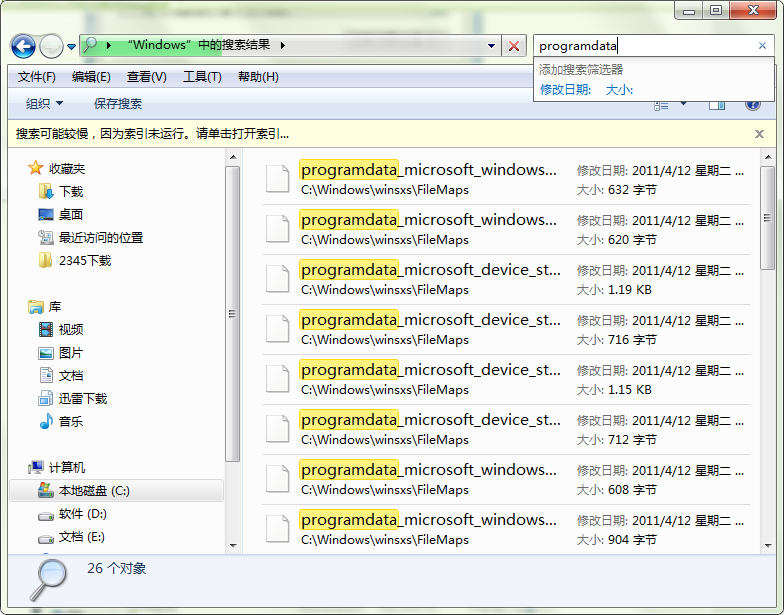784x615 pixels.
Task: Stop the search with the red X button
Action: 514,46
